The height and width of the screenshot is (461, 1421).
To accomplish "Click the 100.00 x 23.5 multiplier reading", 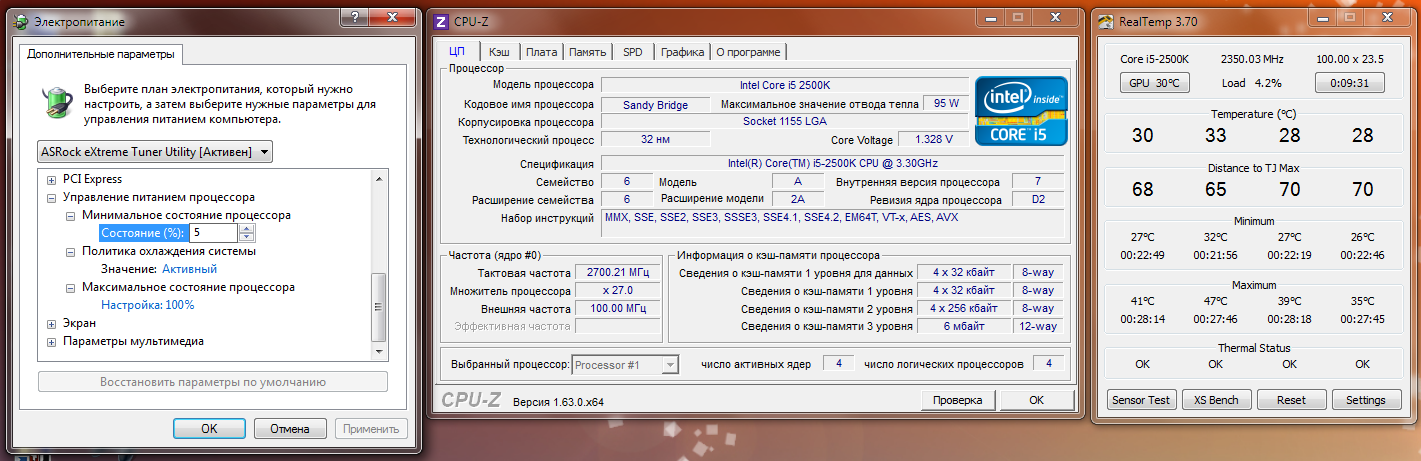I will (x=1349, y=60).
